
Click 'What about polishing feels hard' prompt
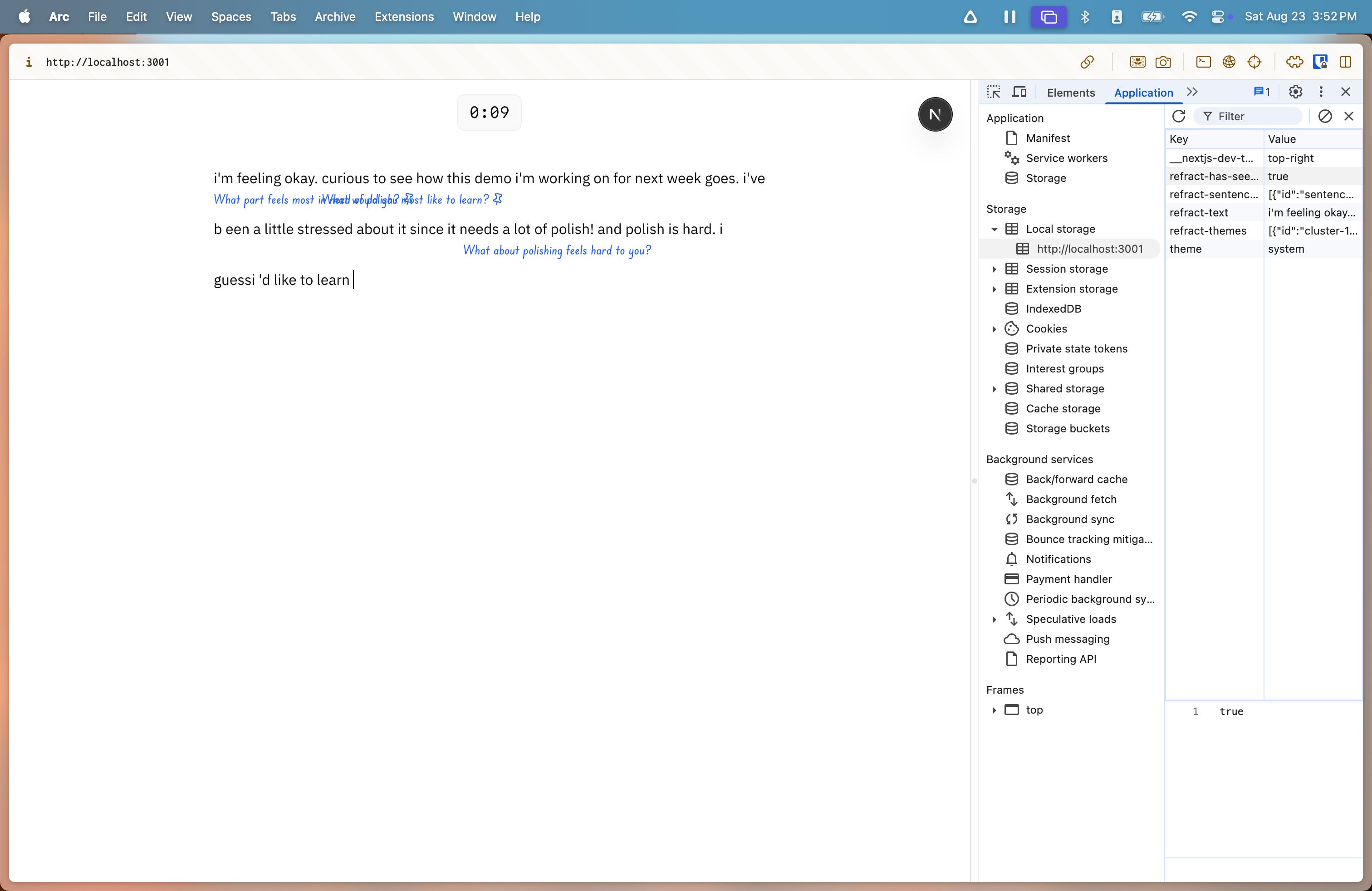[x=557, y=251]
